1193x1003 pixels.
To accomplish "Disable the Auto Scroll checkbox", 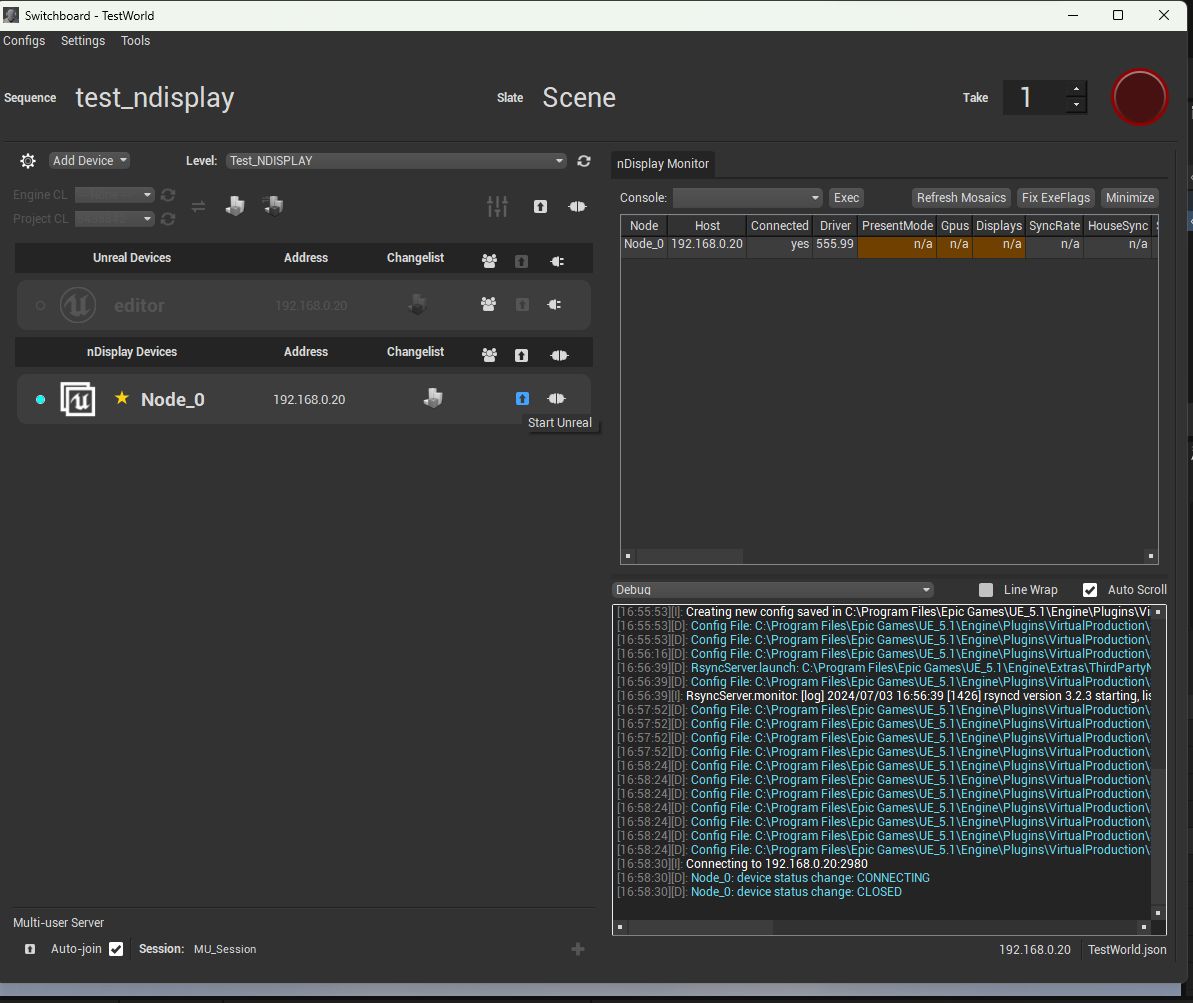I will (x=1090, y=590).
